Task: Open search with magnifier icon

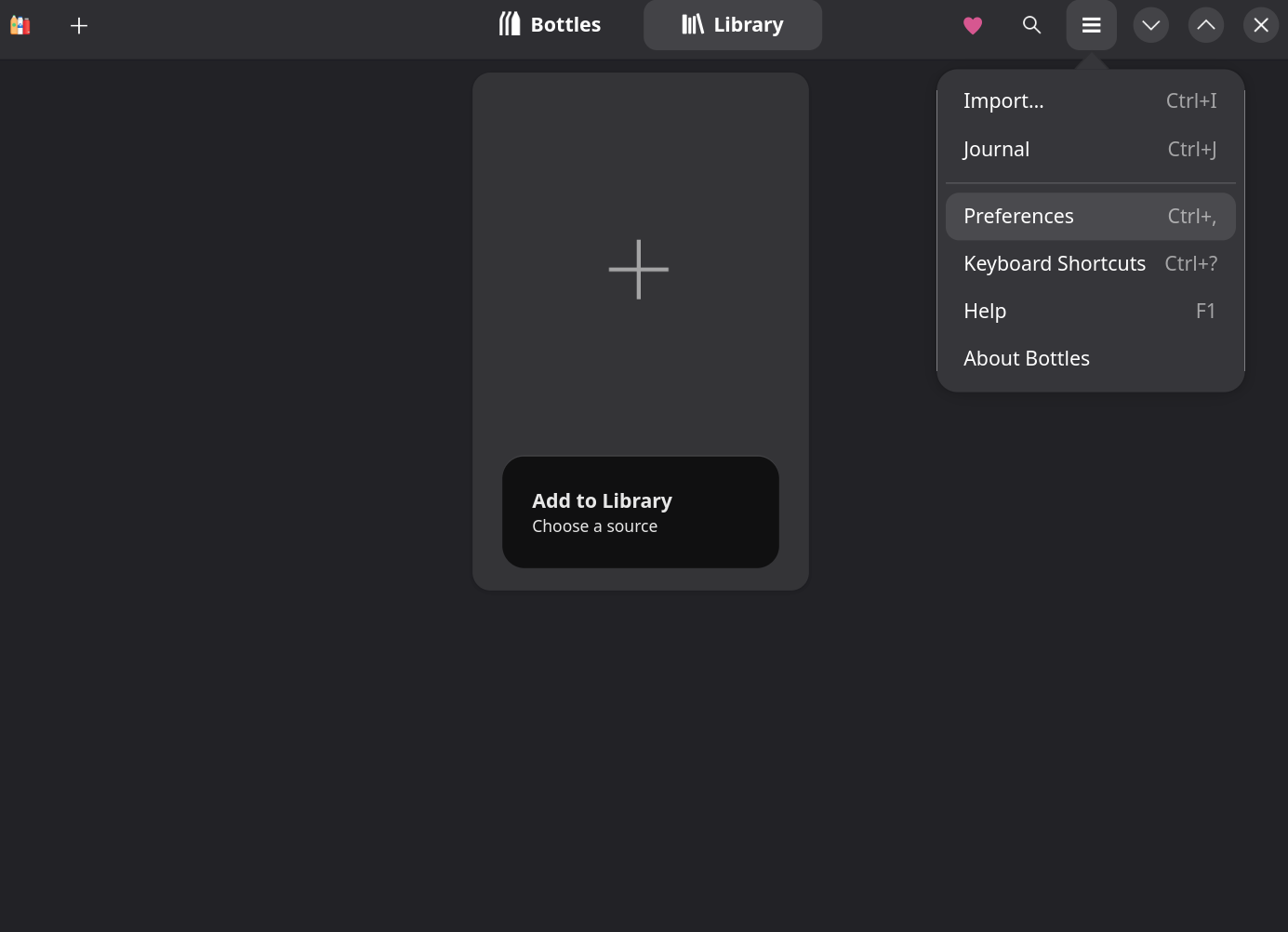Action: pos(1031,25)
